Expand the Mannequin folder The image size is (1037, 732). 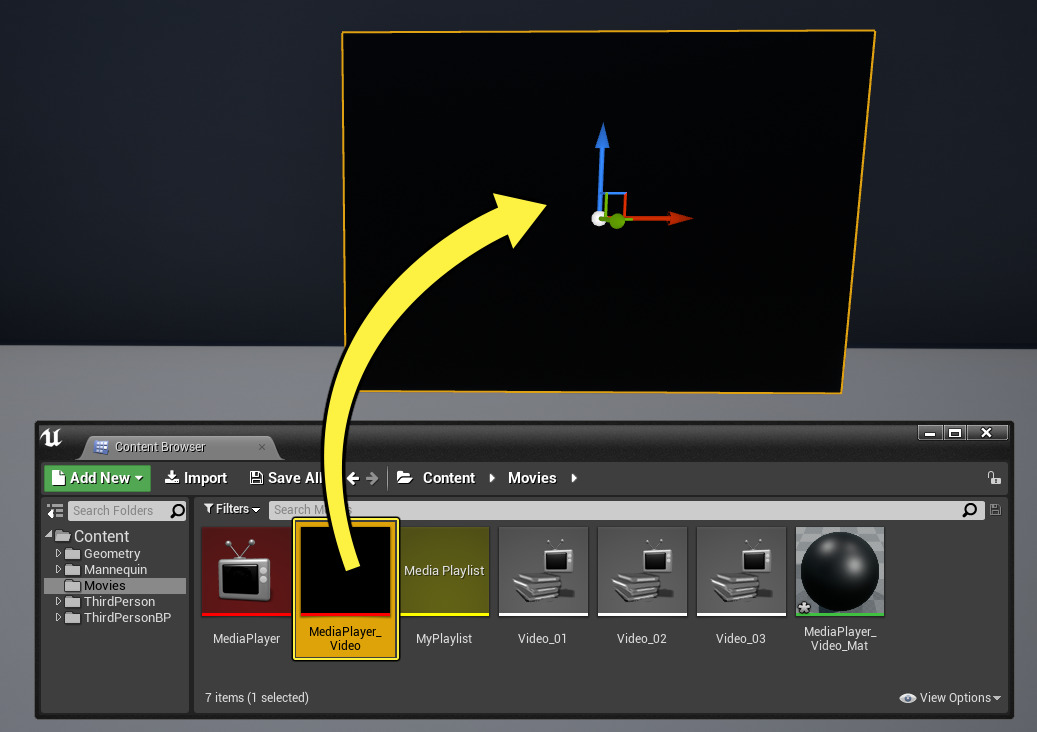coord(58,569)
